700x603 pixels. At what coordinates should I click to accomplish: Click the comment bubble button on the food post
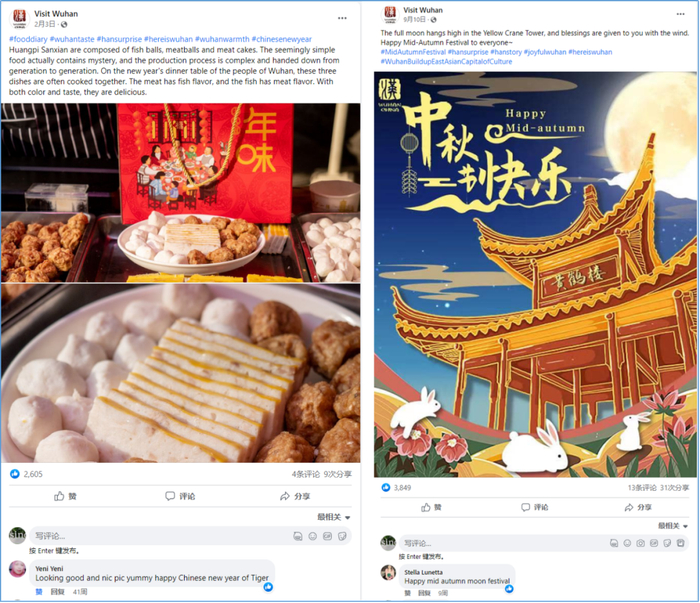click(x=180, y=496)
